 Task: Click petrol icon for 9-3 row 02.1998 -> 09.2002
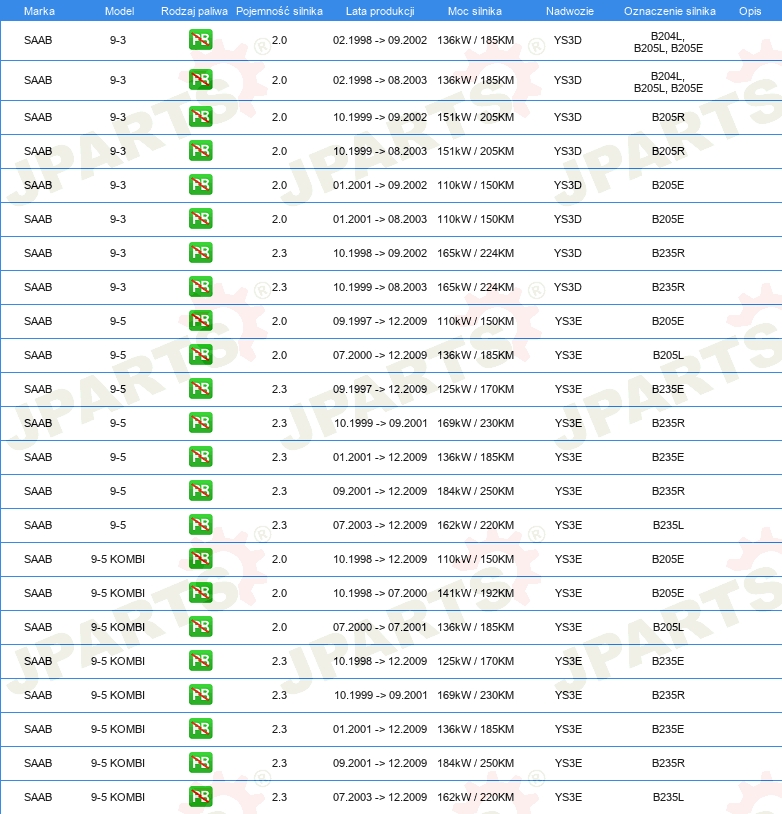coord(200,40)
